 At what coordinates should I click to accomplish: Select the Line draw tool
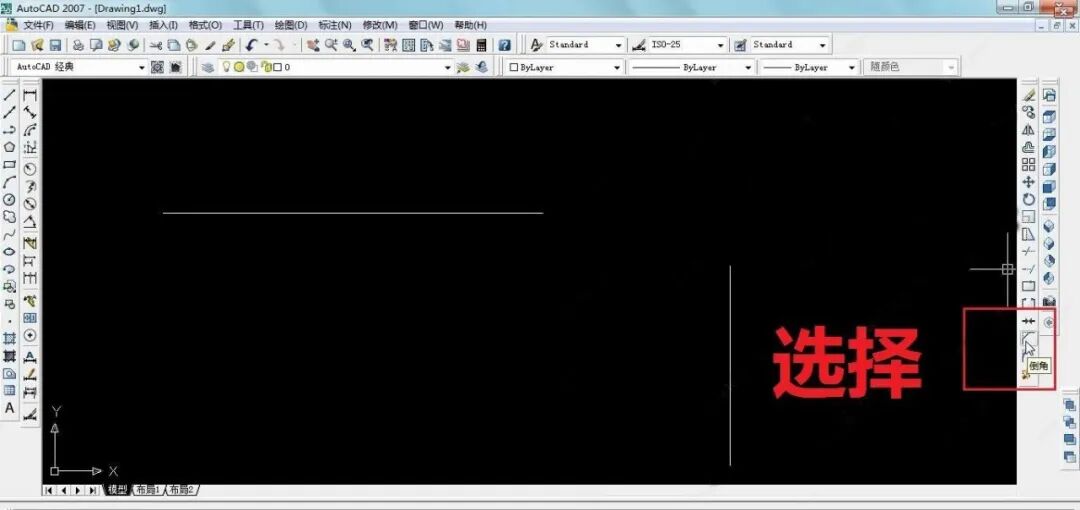pyautogui.click(x=10, y=95)
